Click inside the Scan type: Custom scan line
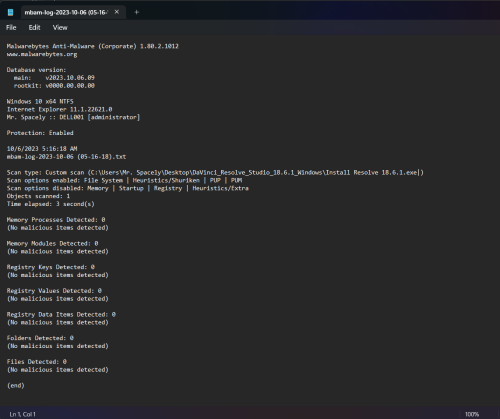The image size is (500, 419). pyautogui.click(x=215, y=172)
